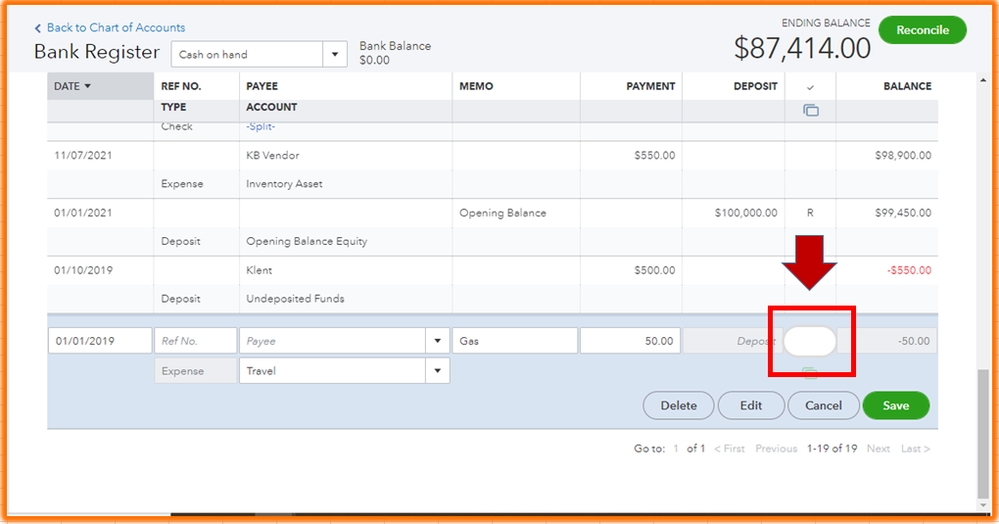
Task: Click the Cancel button
Action: coord(823,405)
